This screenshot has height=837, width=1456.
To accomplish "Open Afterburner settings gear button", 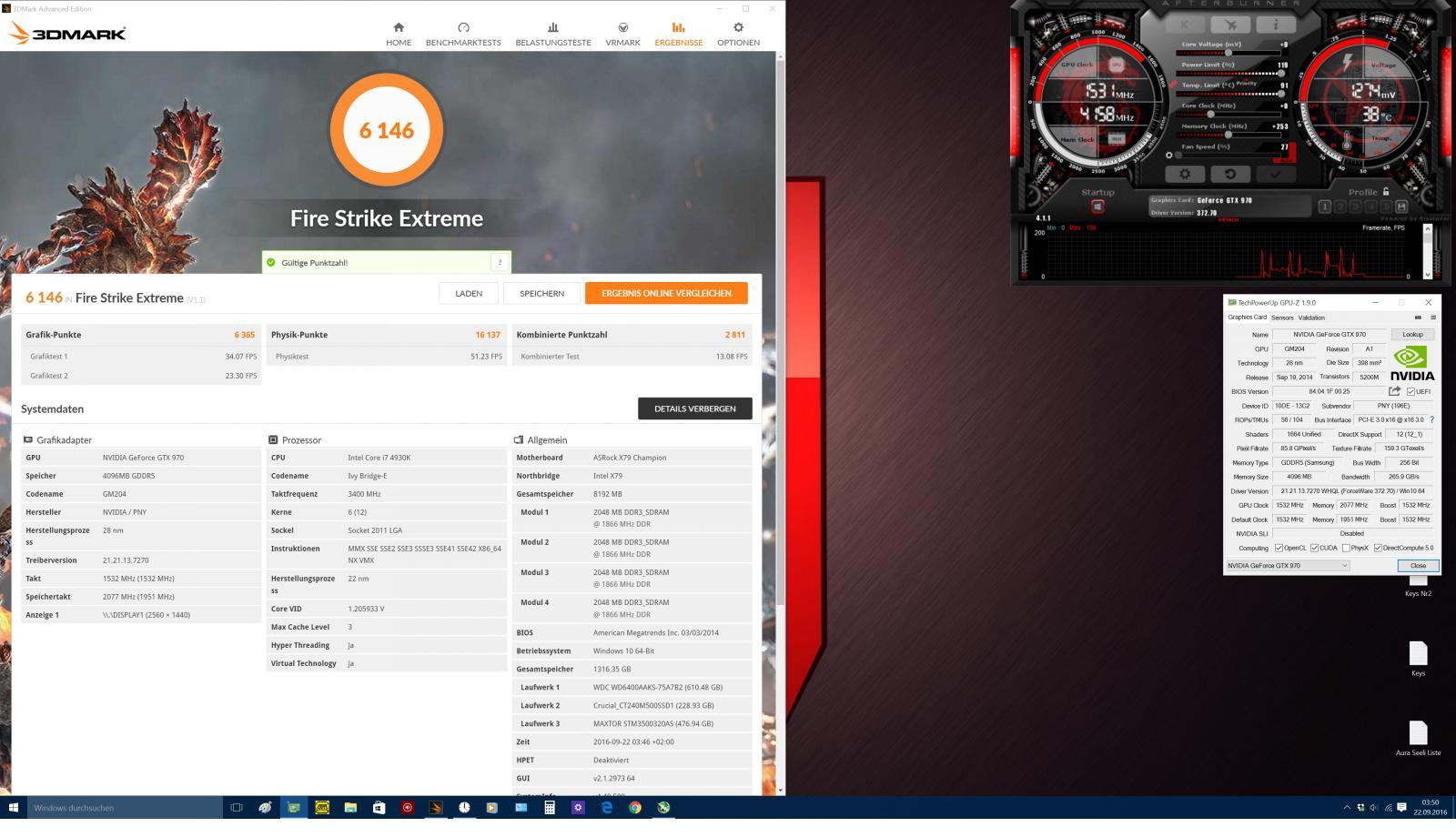I will (1185, 174).
